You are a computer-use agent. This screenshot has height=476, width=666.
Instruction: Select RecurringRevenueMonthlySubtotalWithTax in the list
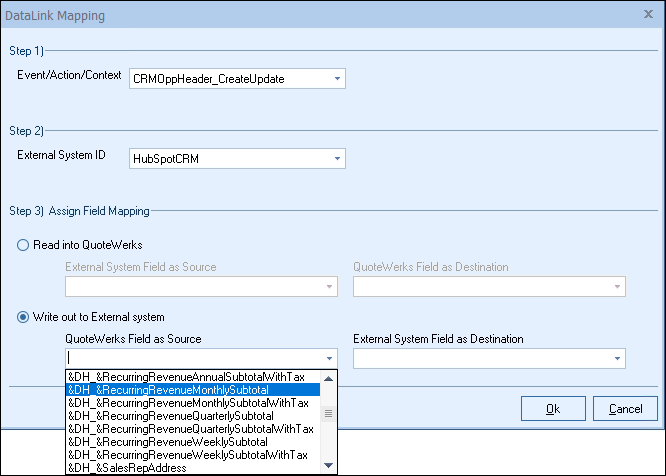(x=187, y=403)
